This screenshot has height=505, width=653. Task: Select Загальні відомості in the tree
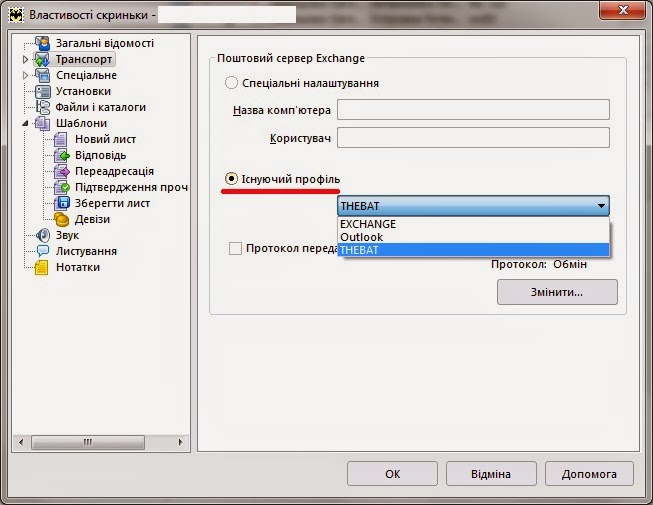[105, 43]
